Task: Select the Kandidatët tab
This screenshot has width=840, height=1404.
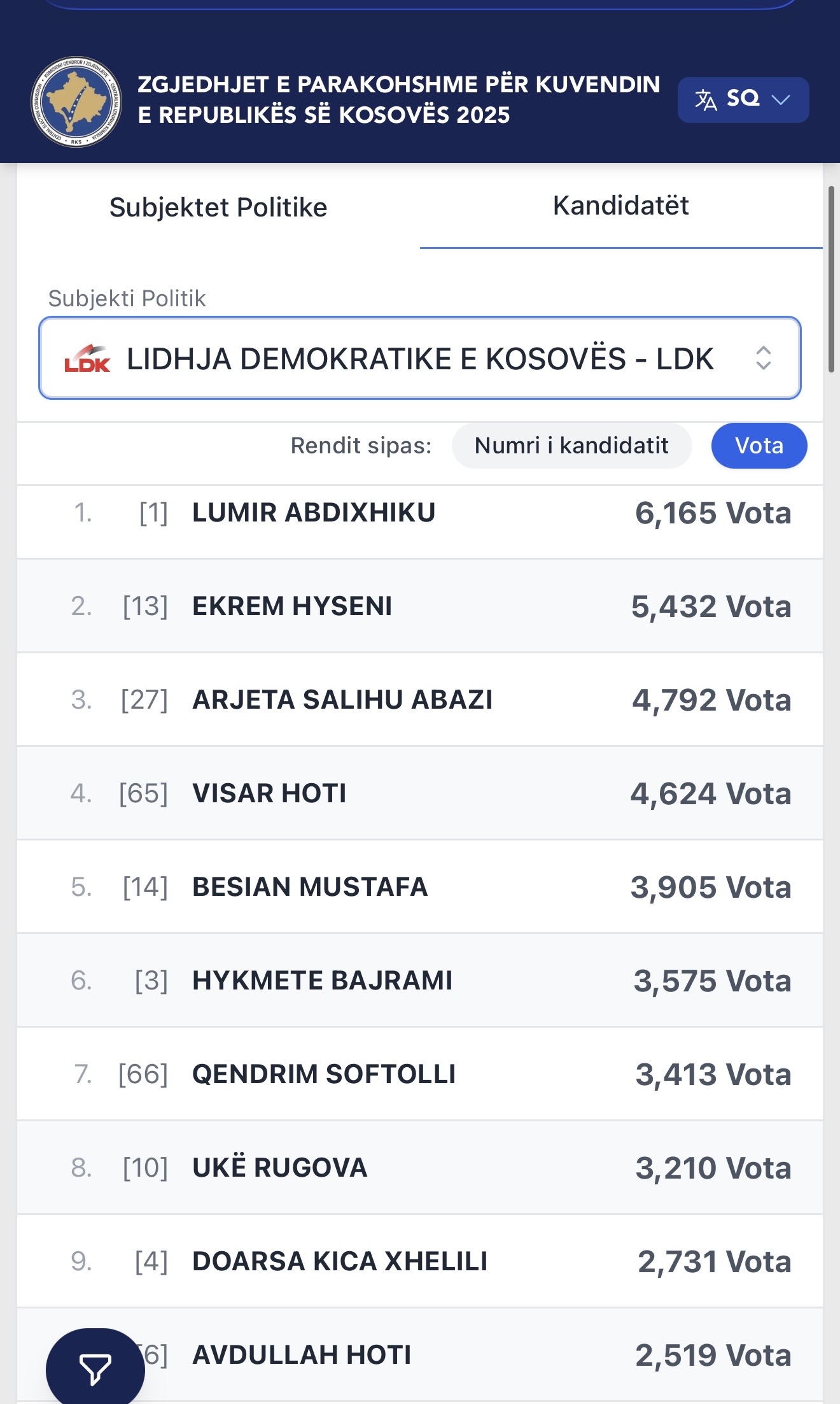Action: pos(620,206)
